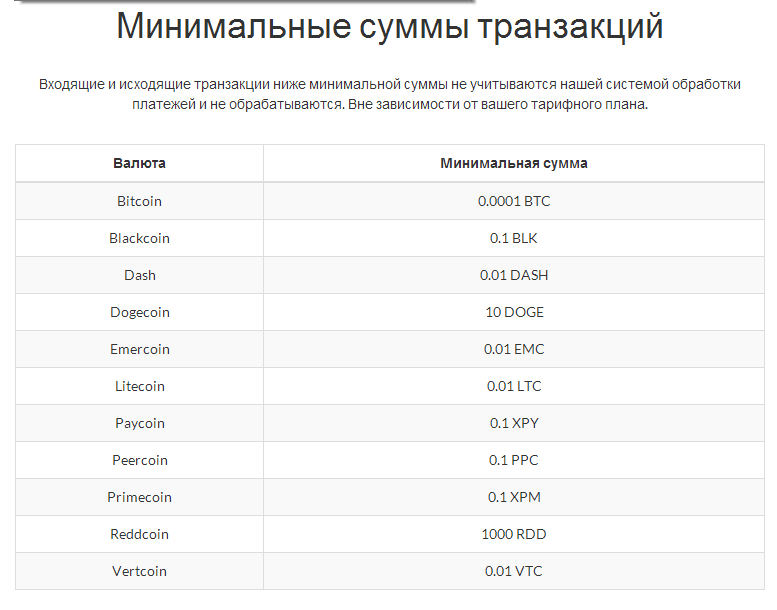Select the Dash currency cell
The image size is (777, 610).
[139, 275]
